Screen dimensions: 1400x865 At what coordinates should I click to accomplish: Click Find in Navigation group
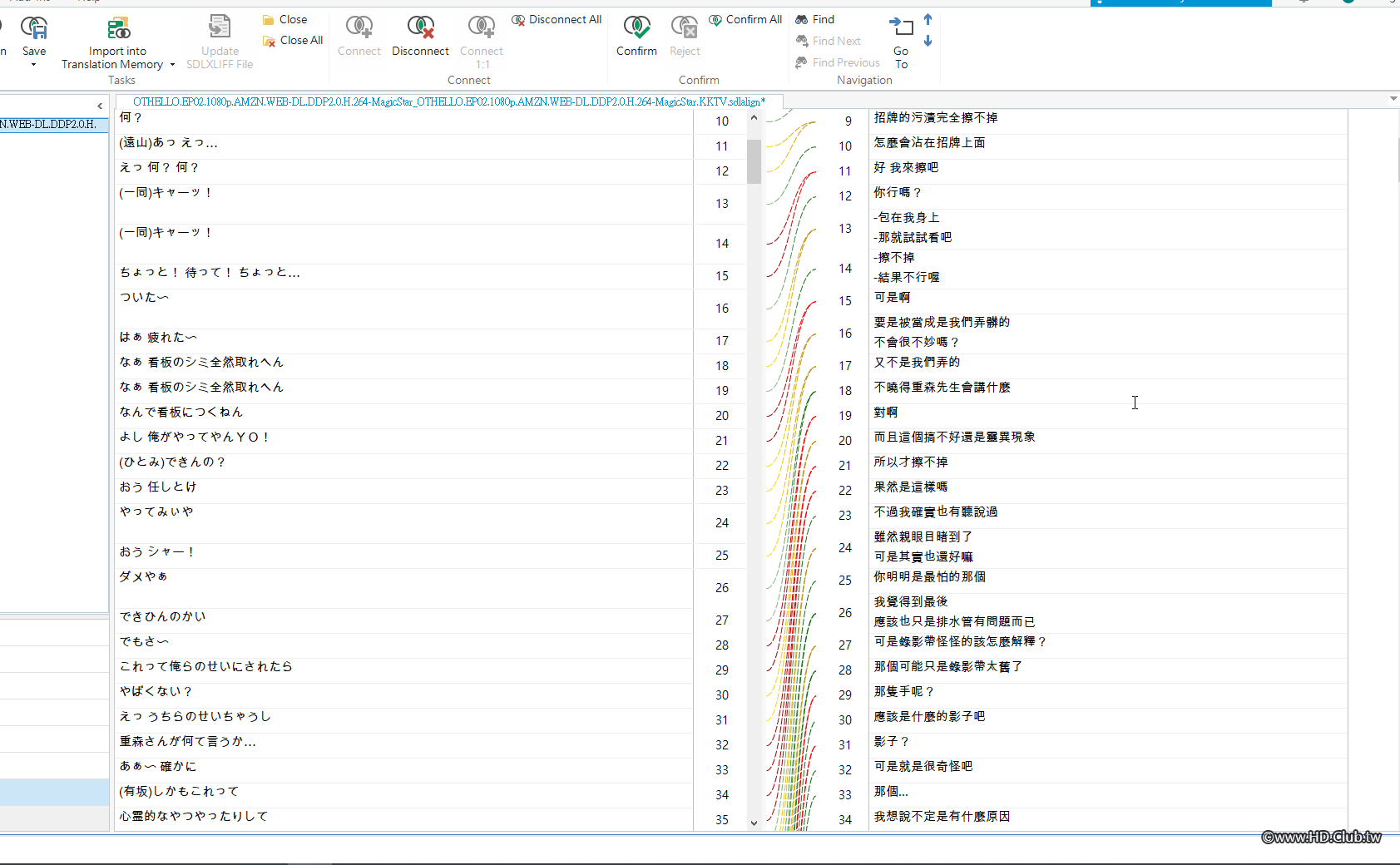click(x=814, y=19)
